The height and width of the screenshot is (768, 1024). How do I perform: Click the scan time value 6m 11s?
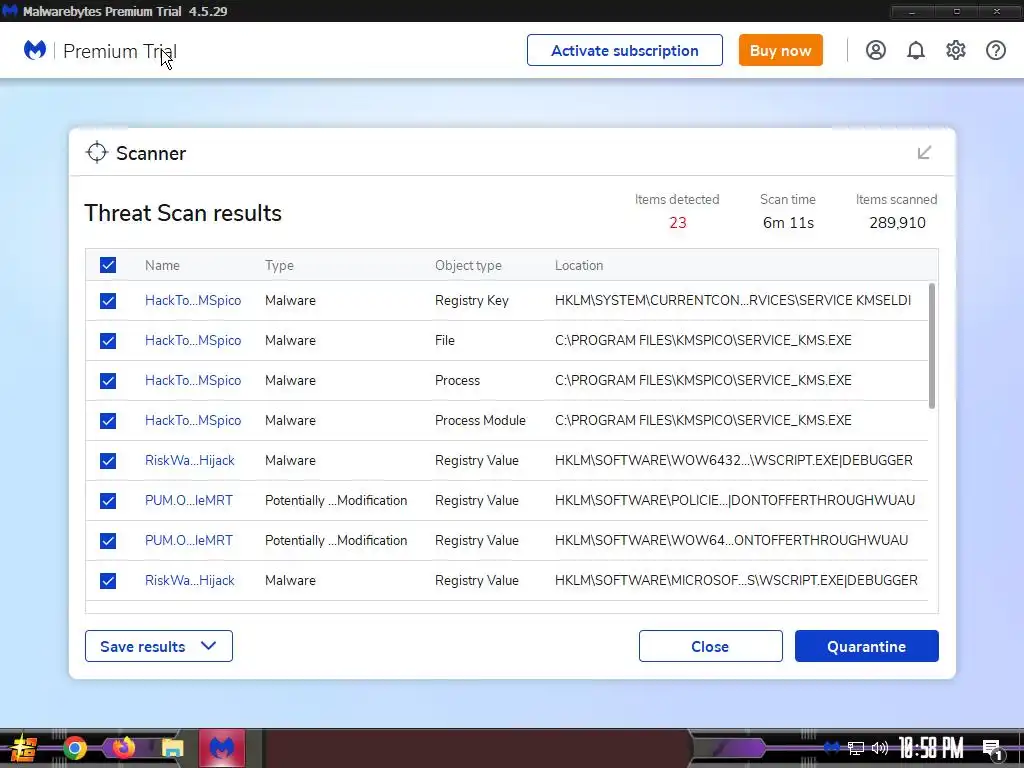pyautogui.click(x=788, y=223)
